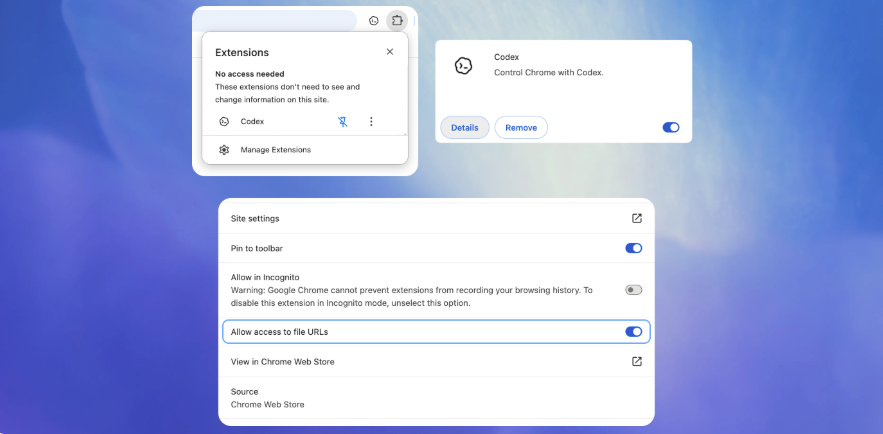Screen dimensions: 883x434
Task: Click the Chrome Web Store source text
Action: pyautogui.click(x=267, y=405)
